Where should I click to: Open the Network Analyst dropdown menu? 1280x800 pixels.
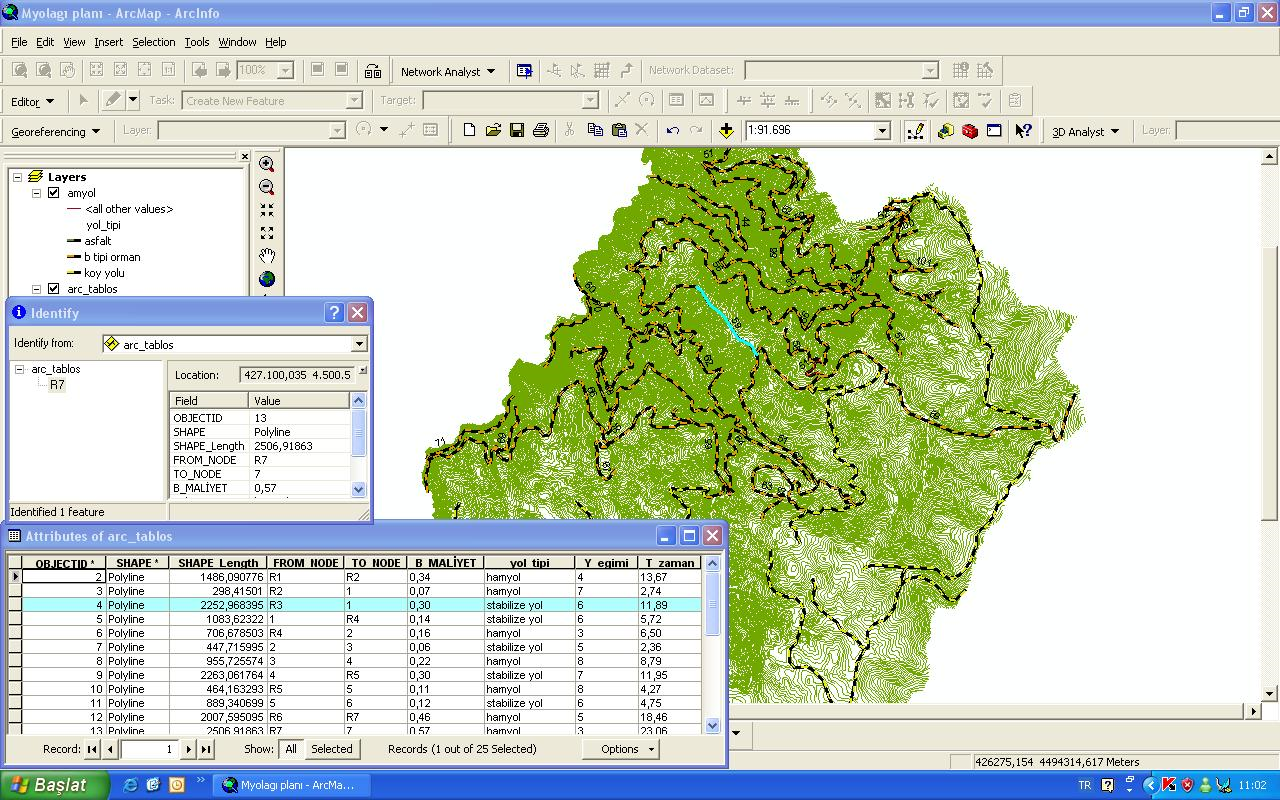coord(448,71)
